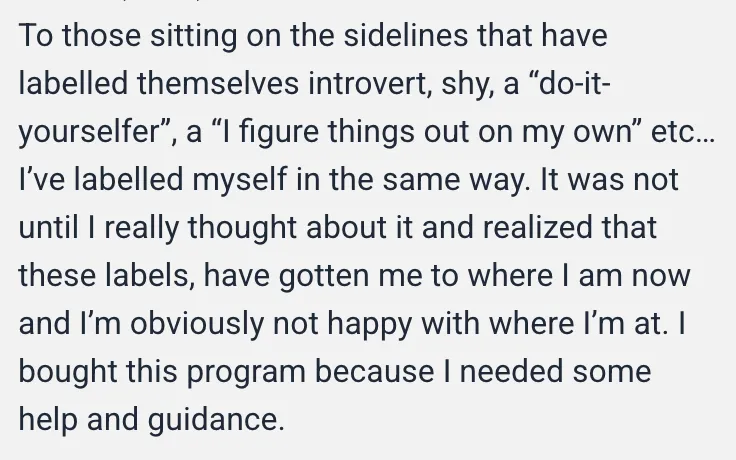This screenshot has height=460, width=736.
Task: Click the word "sidelines" in first line
Action: coord(406,36)
